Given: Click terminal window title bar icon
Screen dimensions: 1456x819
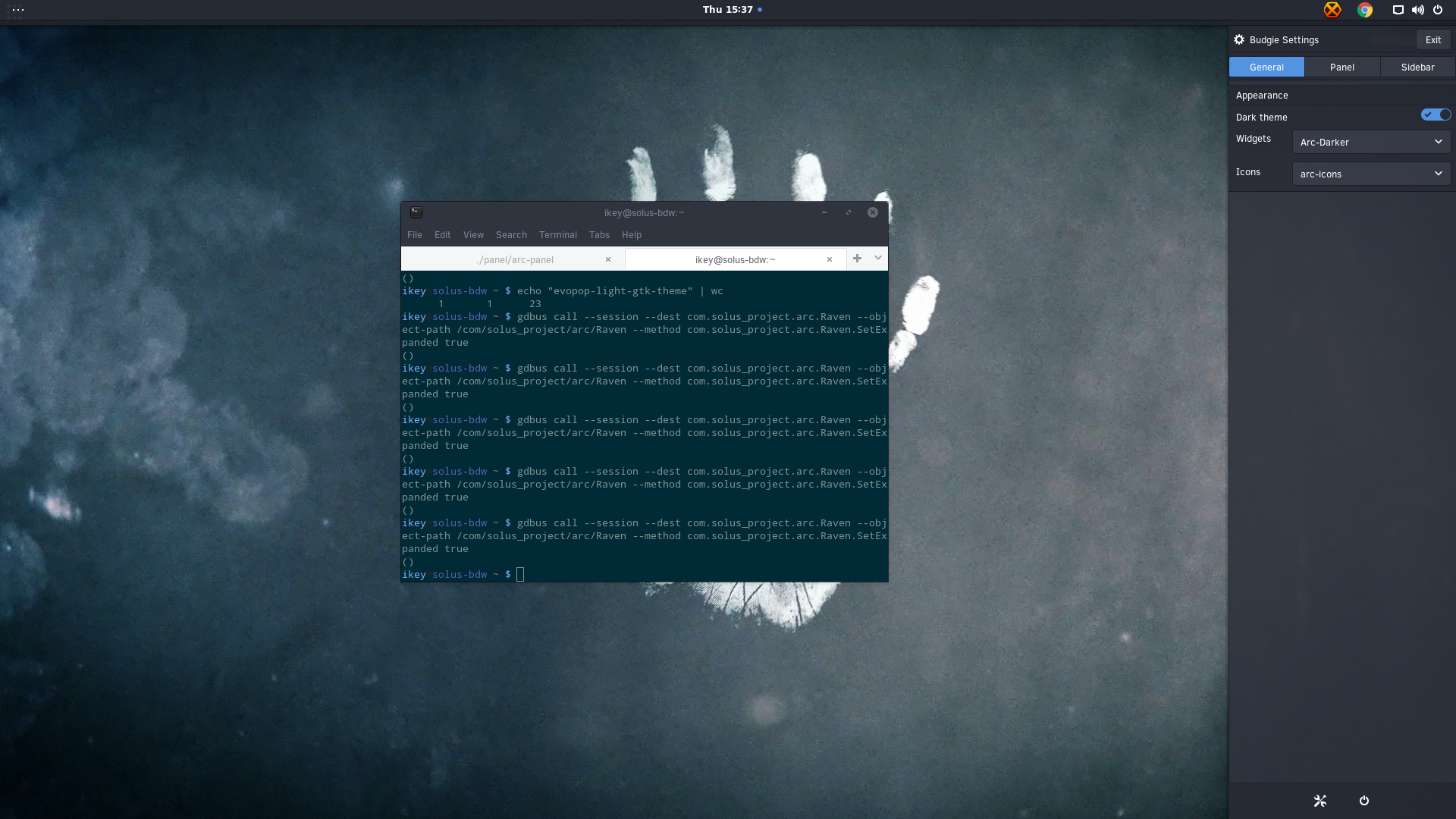Looking at the screenshot, I should [416, 212].
